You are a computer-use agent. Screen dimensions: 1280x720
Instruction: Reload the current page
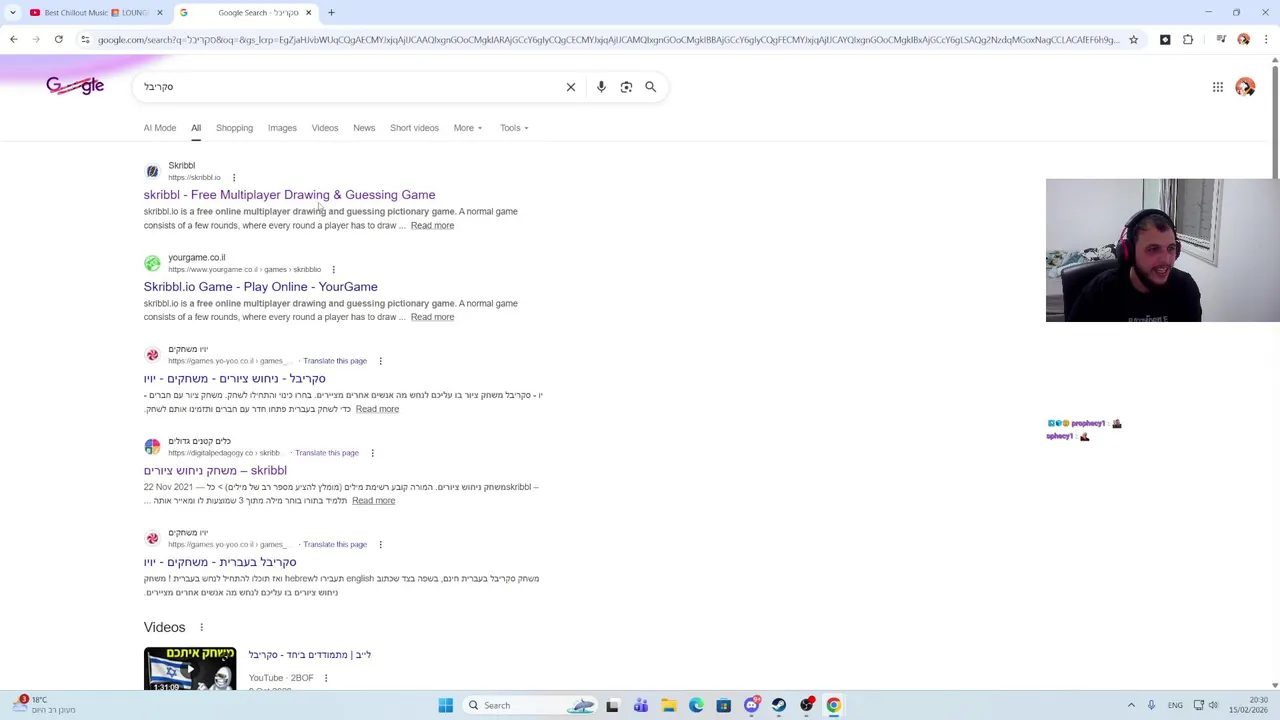(x=58, y=39)
